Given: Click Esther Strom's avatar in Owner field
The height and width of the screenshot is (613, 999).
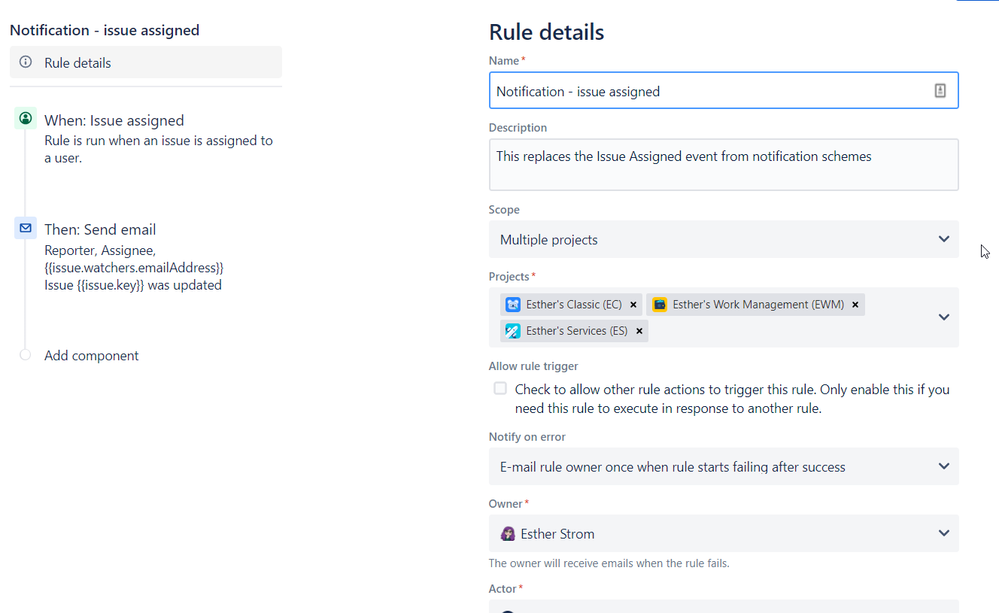Looking at the screenshot, I should point(508,533).
